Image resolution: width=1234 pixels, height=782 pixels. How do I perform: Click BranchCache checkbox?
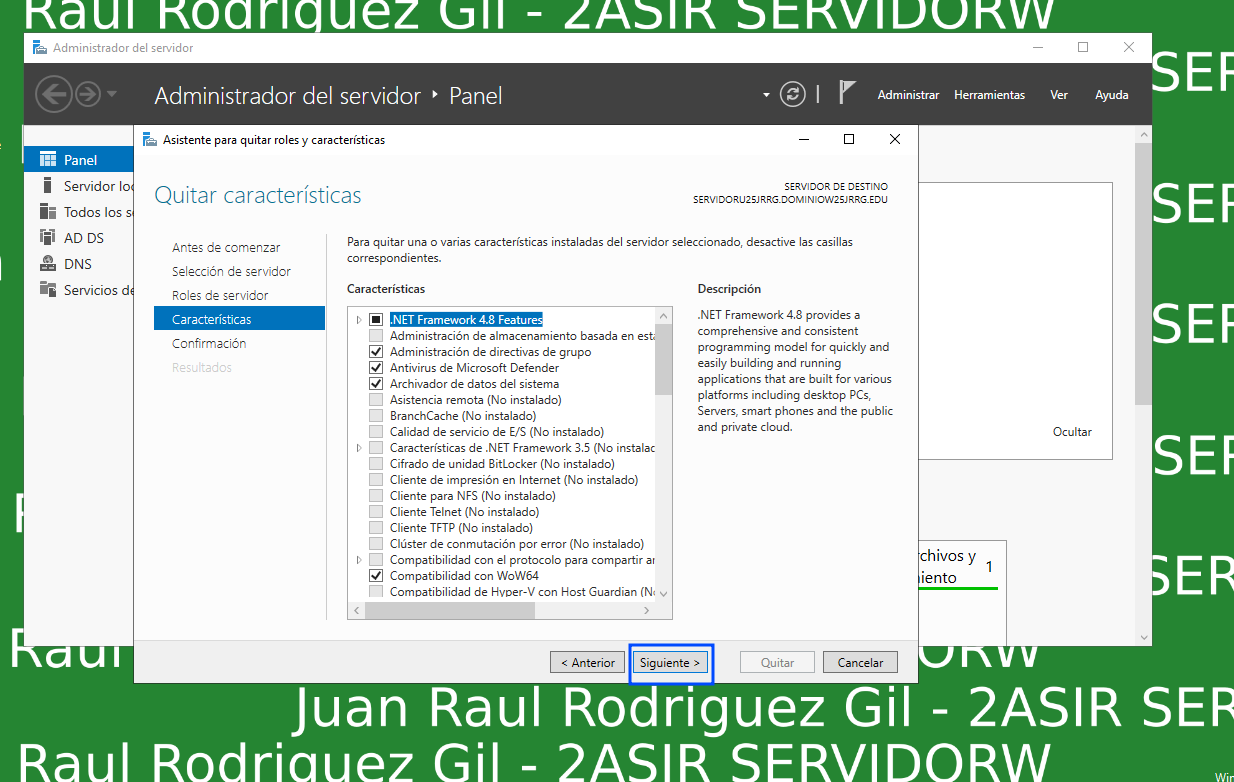pyautogui.click(x=376, y=416)
